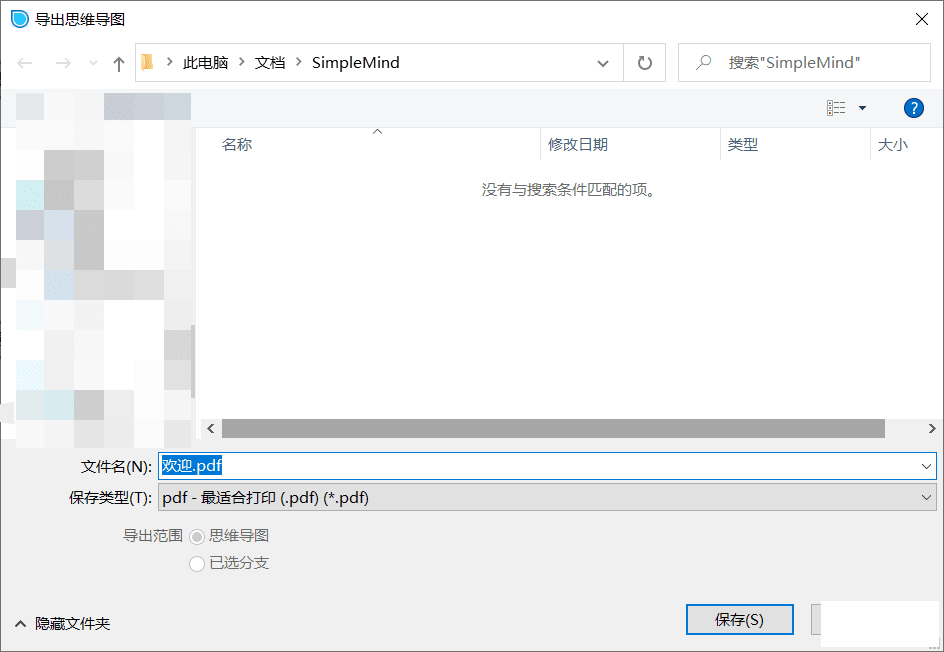Click the horizontal scrollbar in file list
The image size is (944, 652).
[553, 428]
